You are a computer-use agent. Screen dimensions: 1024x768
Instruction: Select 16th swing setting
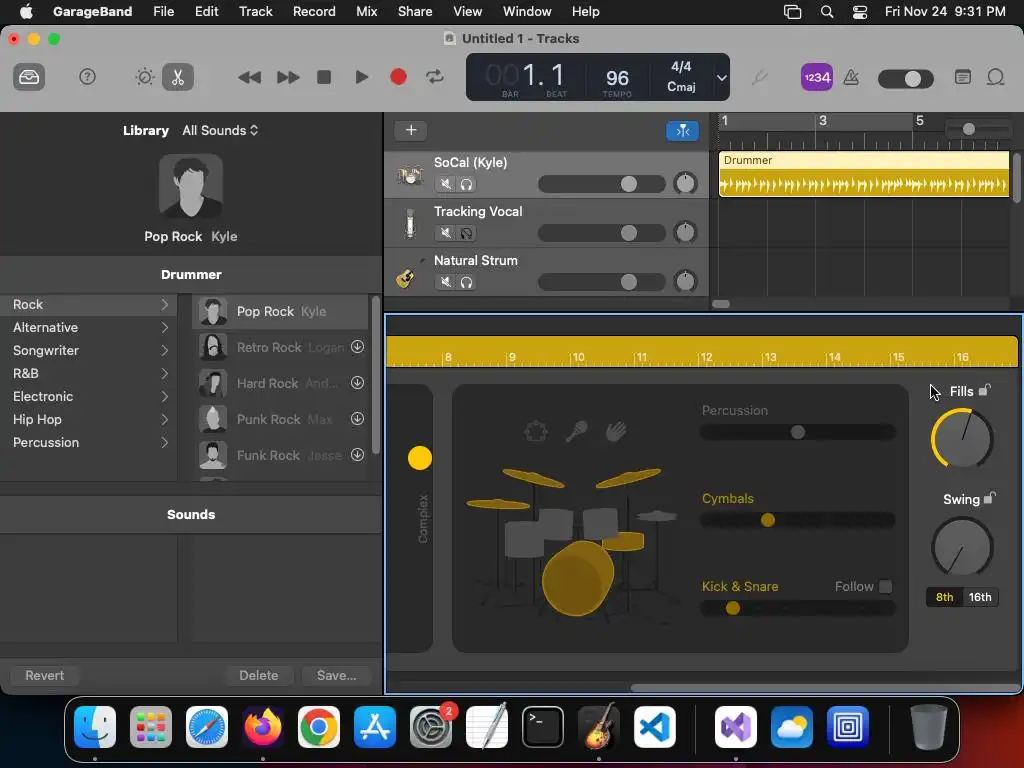click(x=980, y=597)
